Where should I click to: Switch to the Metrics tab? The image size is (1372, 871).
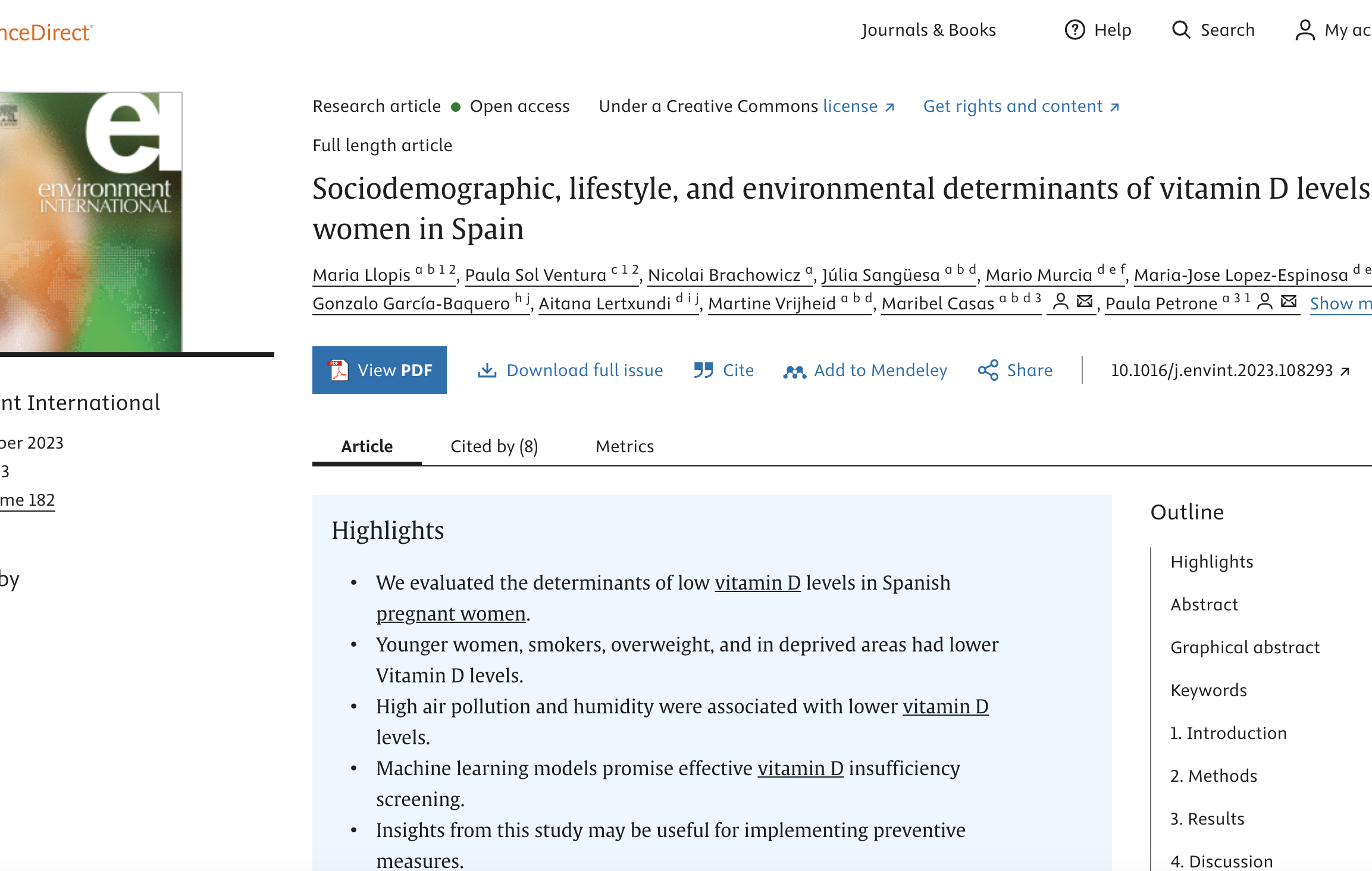point(625,446)
